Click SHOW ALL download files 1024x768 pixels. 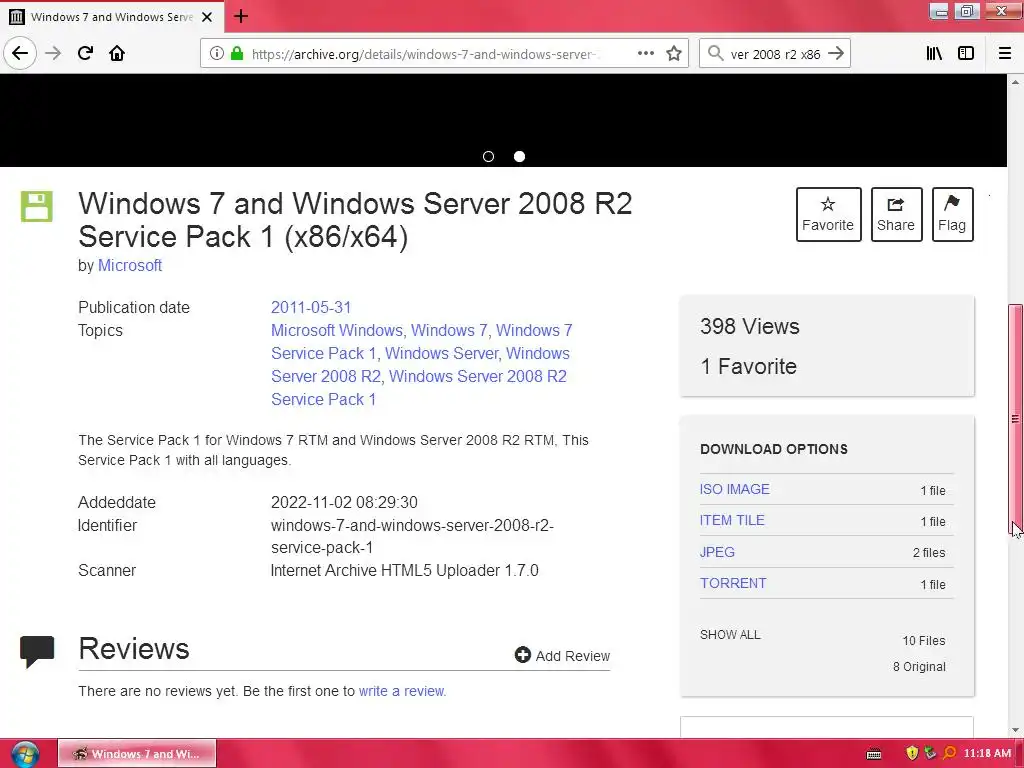point(730,635)
